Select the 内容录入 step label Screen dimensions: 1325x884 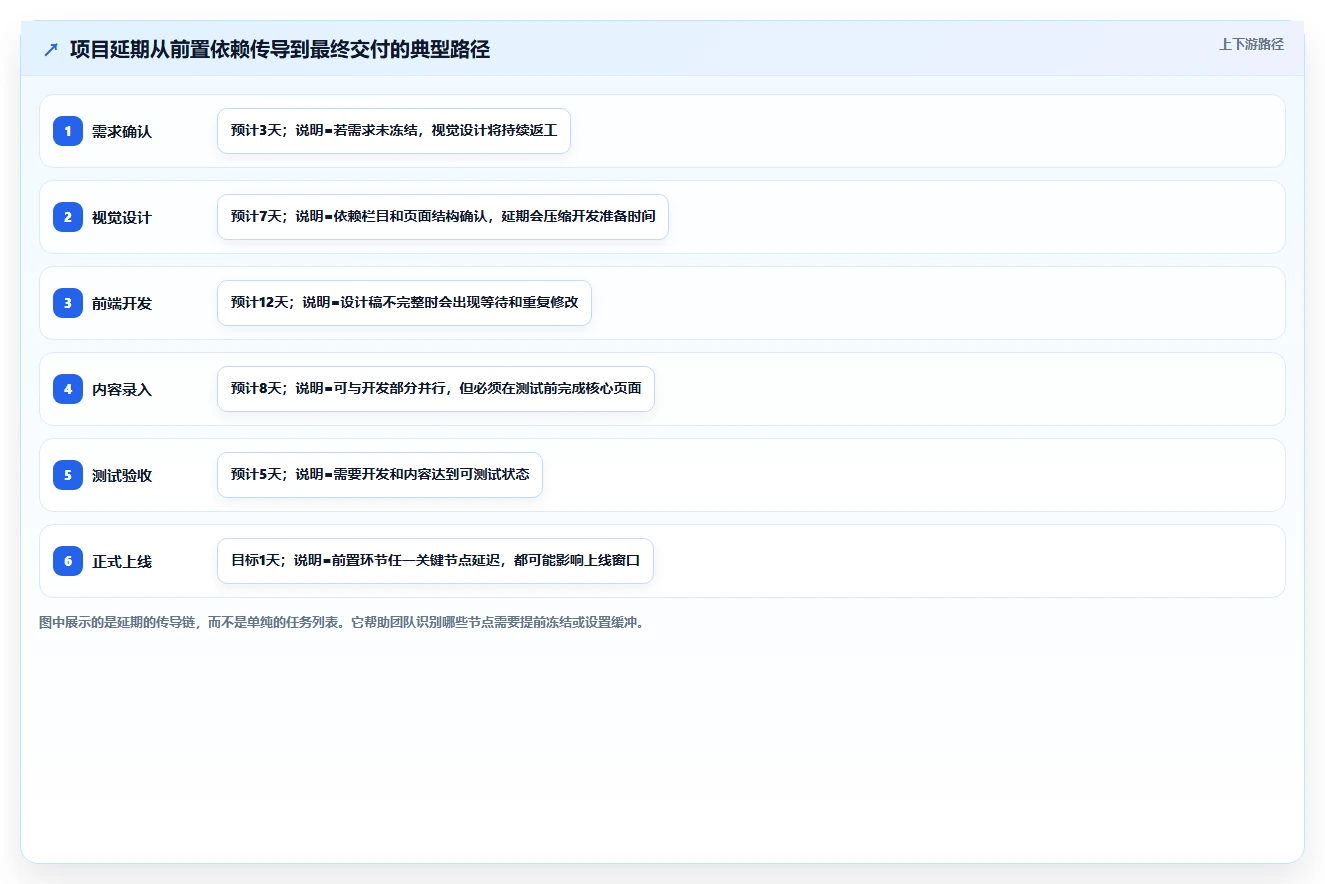tap(122, 389)
